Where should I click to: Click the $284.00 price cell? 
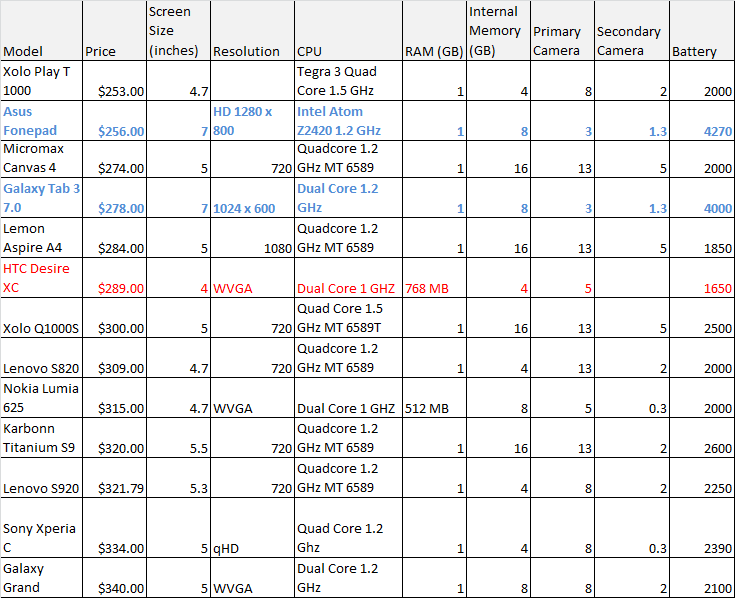114,238
